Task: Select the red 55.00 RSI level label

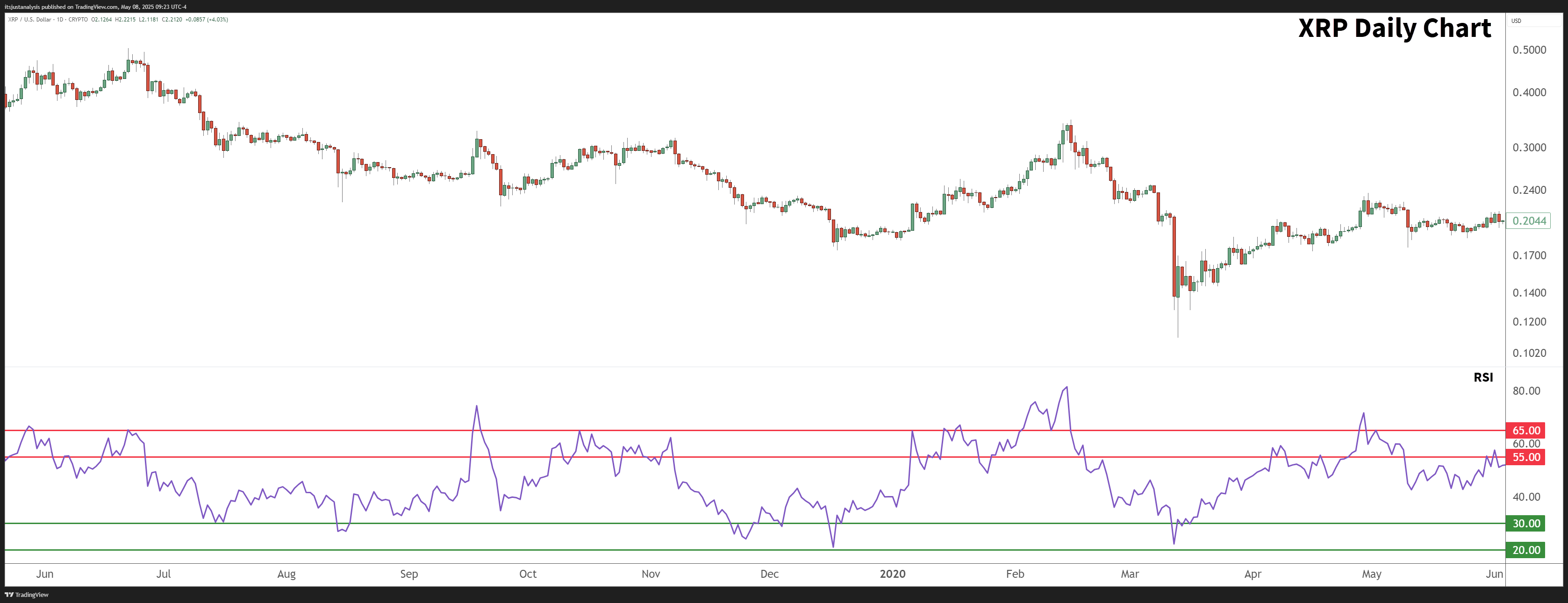Action: click(x=1525, y=457)
